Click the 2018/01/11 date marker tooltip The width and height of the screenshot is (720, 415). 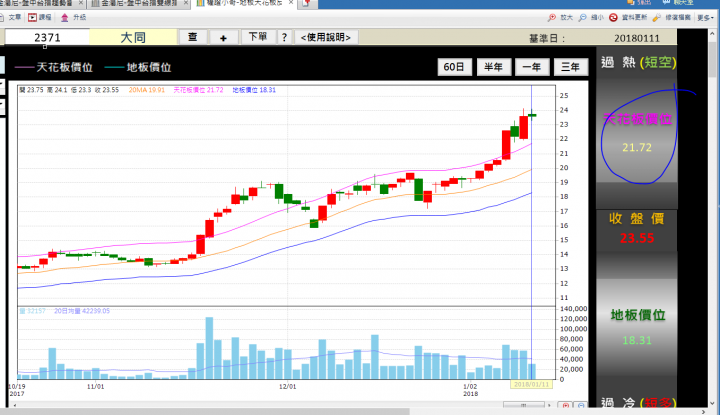(531, 384)
